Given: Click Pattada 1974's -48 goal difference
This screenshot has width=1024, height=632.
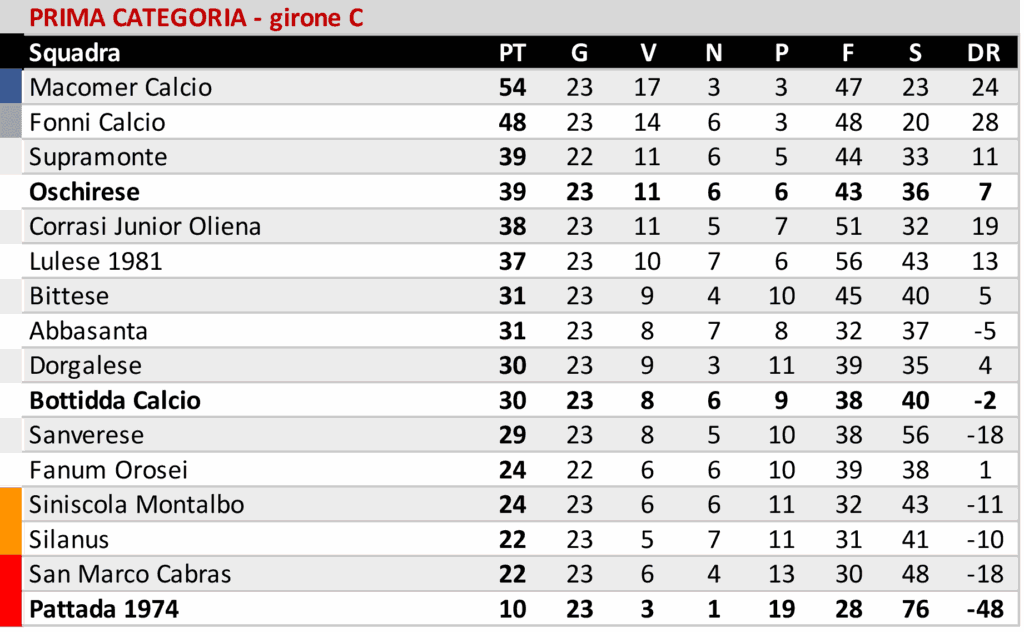Looking at the screenshot, I should pyautogui.click(x=983, y=608).
